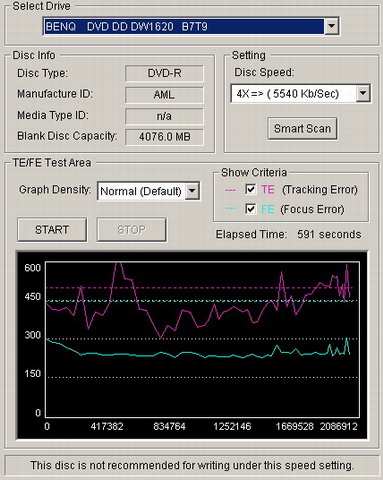
Task: Click the magenta TE dashed line legend
Action: tap(231, 190)
